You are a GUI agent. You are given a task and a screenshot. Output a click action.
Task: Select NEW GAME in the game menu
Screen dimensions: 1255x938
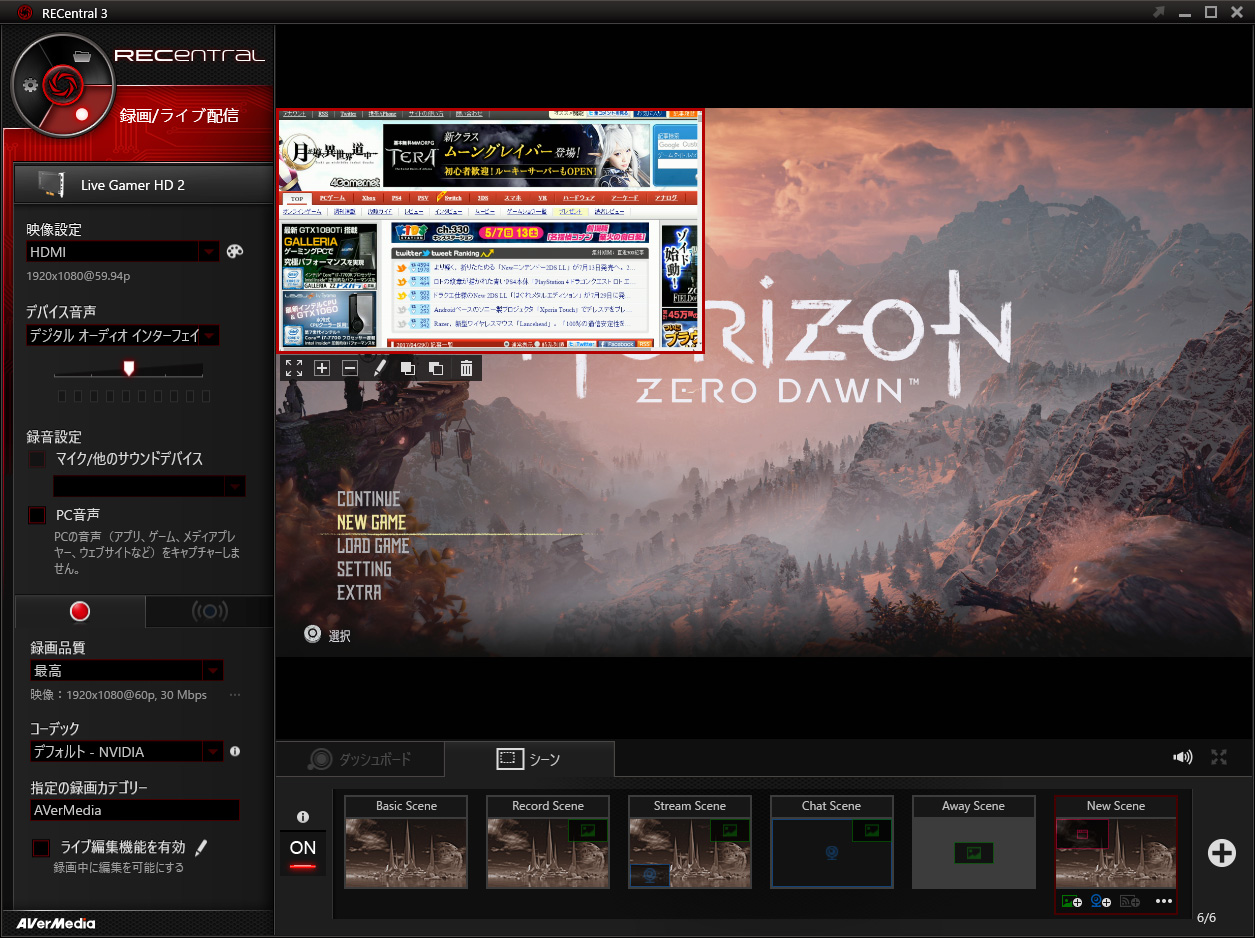pos(371,522)
